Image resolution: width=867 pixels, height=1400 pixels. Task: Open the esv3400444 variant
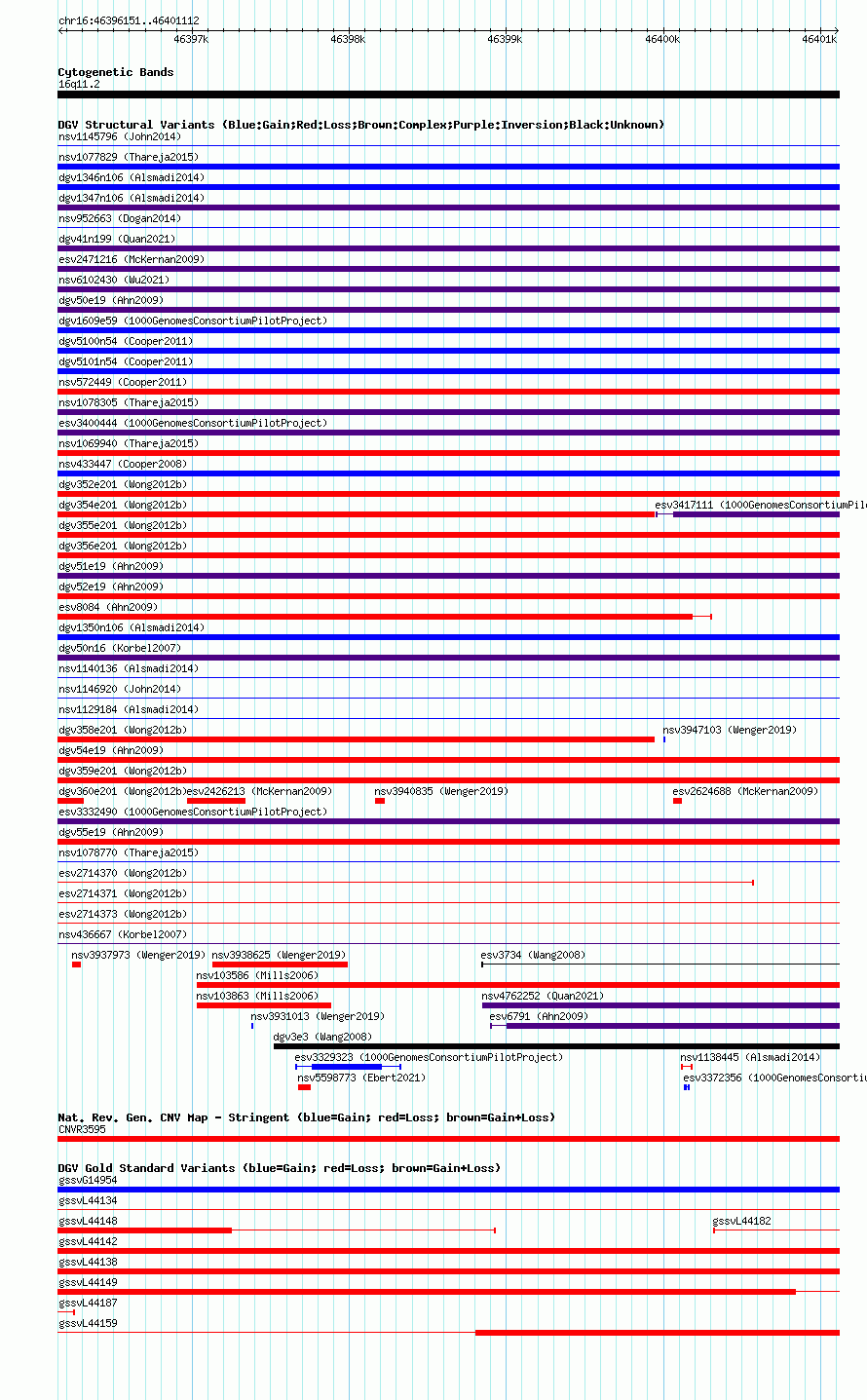448,433
